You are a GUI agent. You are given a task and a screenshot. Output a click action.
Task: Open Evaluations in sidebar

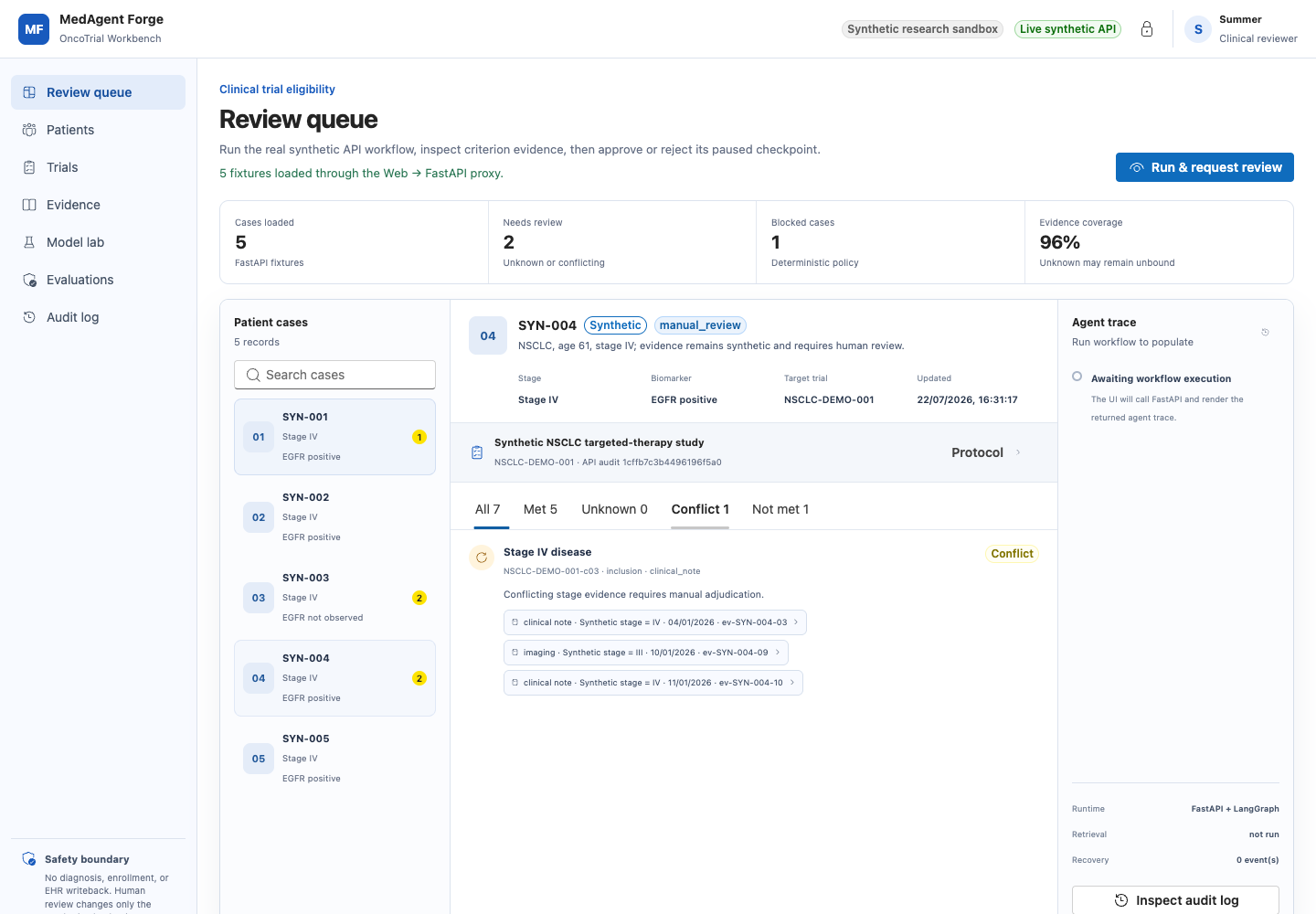coord(98,280)
